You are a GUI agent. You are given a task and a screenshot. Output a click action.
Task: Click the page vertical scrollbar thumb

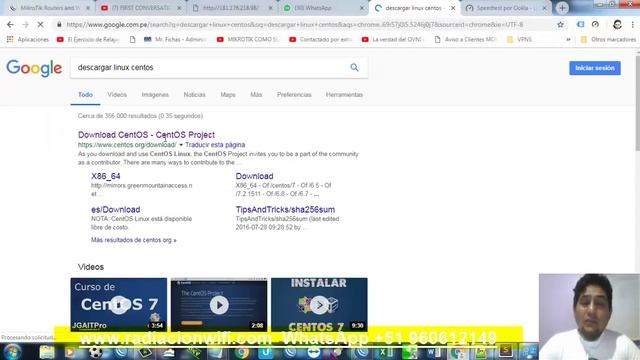[x=637, y=102]
